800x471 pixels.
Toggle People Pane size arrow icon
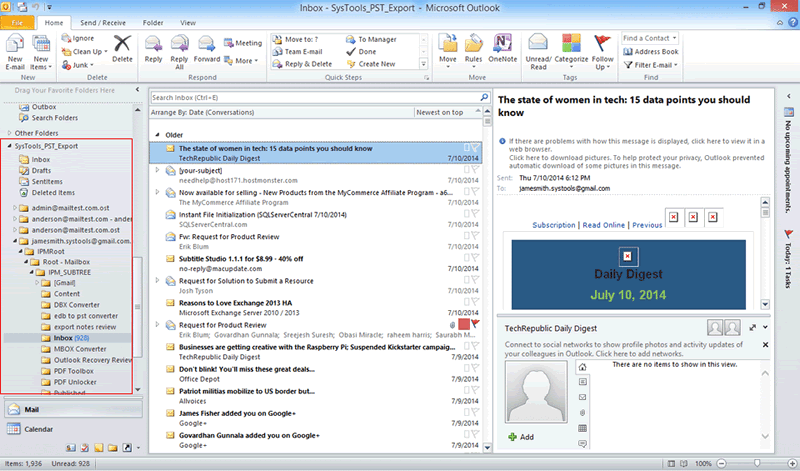(x=752, y=328)
